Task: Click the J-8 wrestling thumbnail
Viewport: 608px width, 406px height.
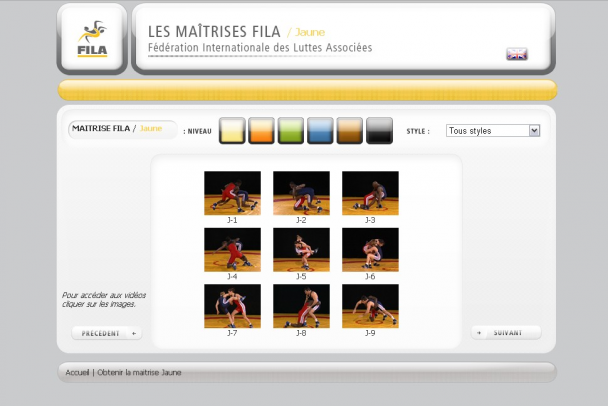Action: 301,305
